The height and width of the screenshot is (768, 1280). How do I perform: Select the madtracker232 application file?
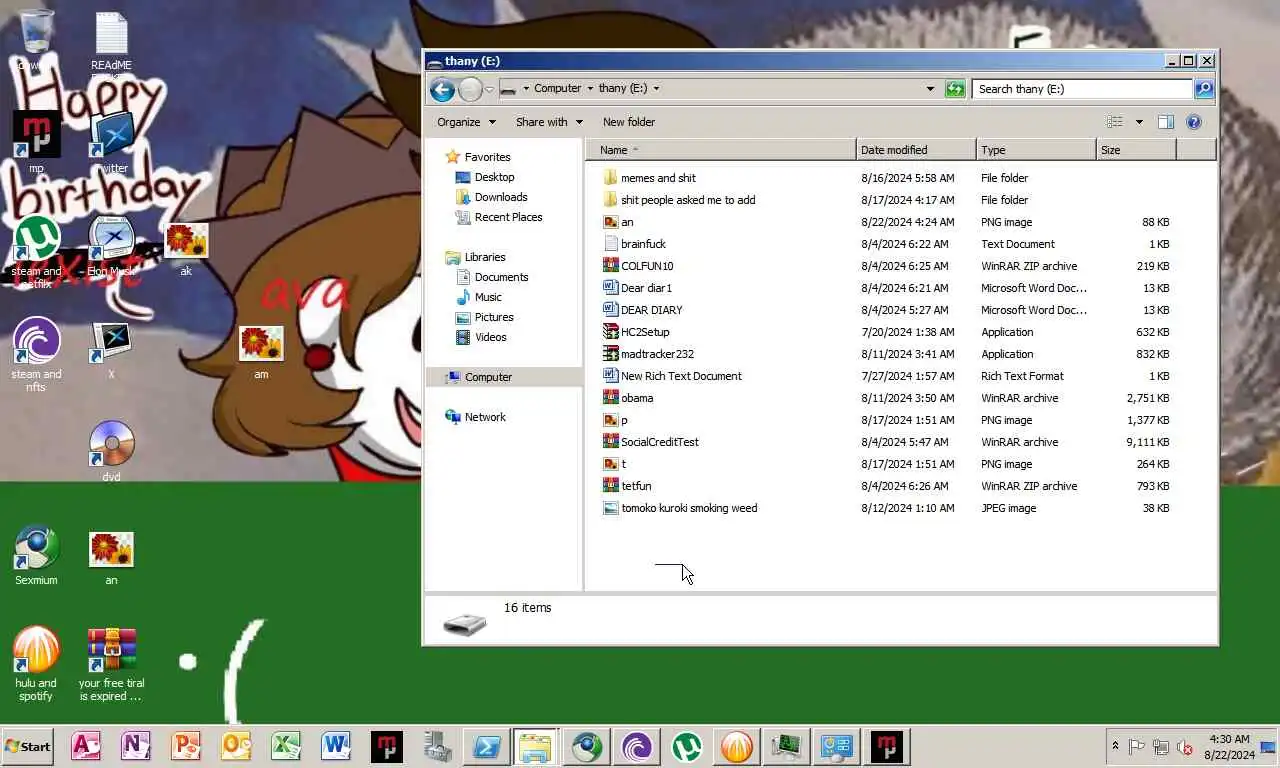tap(657, 354)
